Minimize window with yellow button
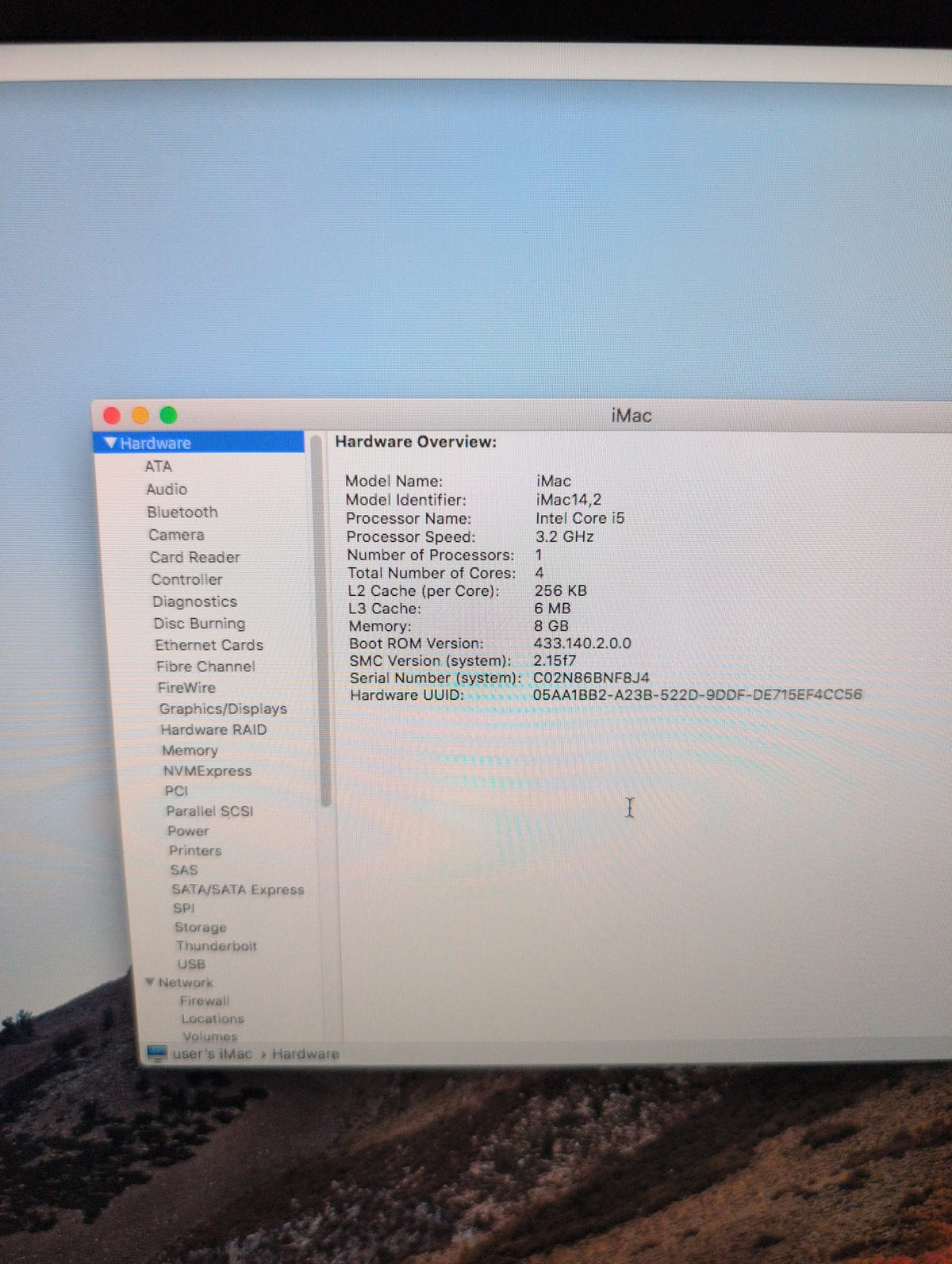Screen dimensions: 952x1264 (x=140, y=415)
